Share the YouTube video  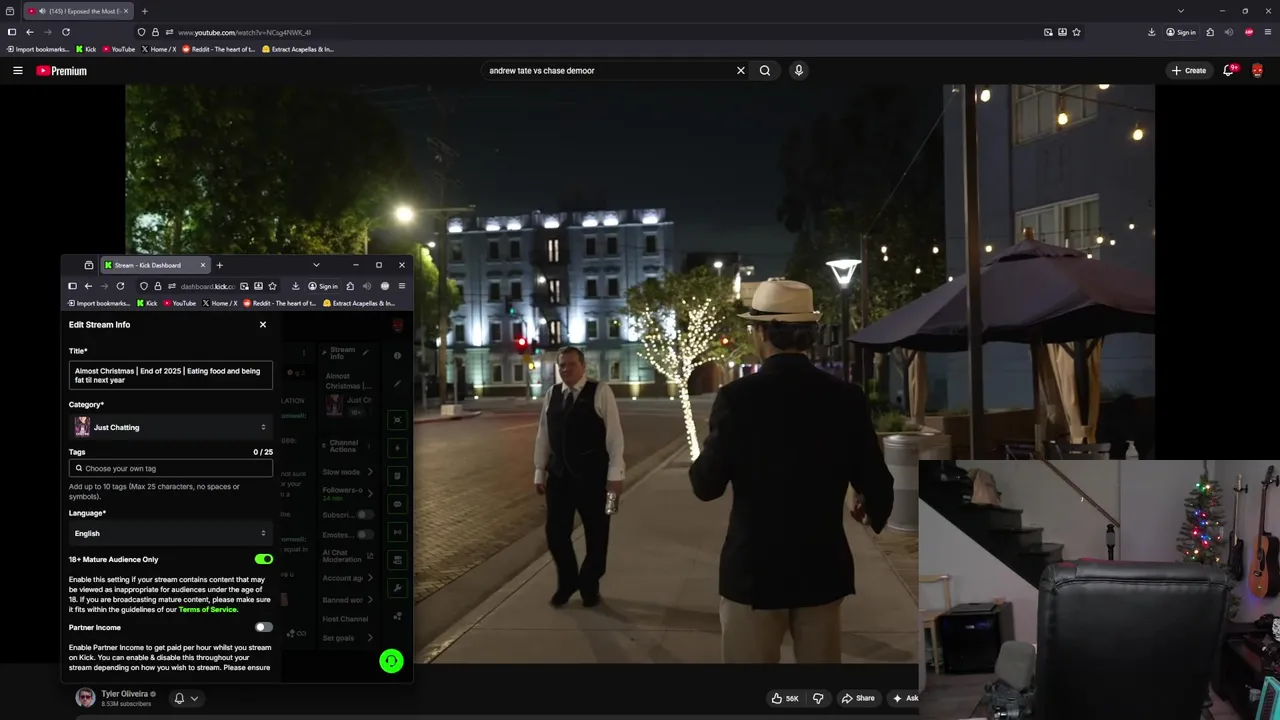pyautogui.click(x=858, y=698)
